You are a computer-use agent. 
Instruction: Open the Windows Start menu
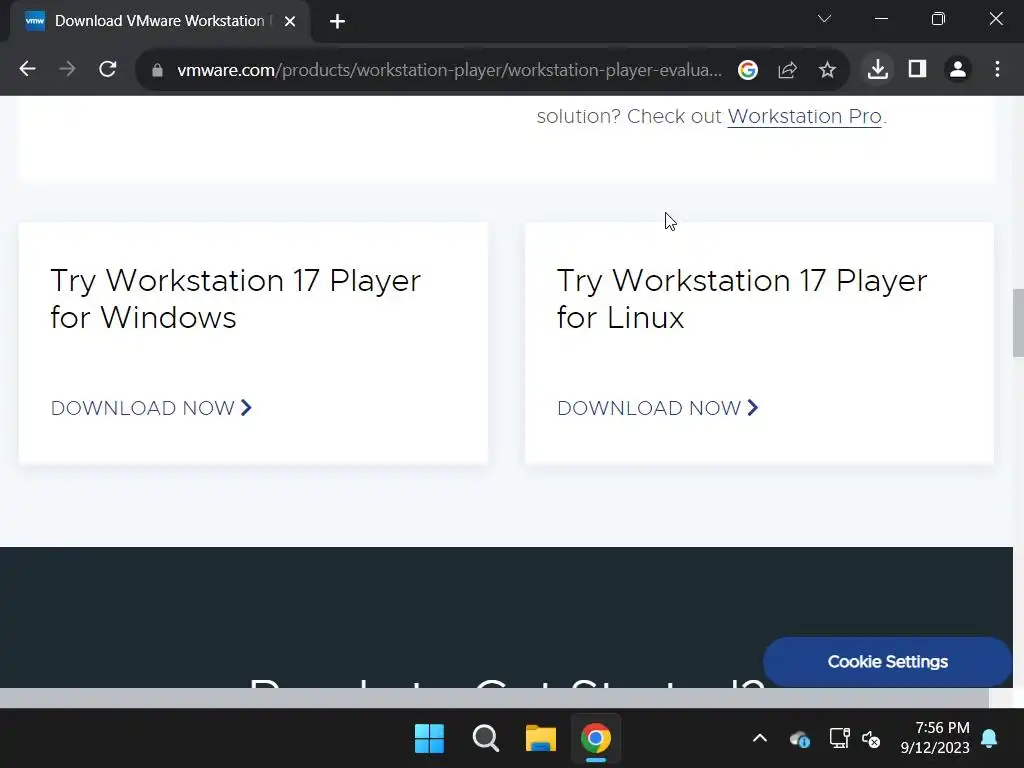click(x=429, y=739)
